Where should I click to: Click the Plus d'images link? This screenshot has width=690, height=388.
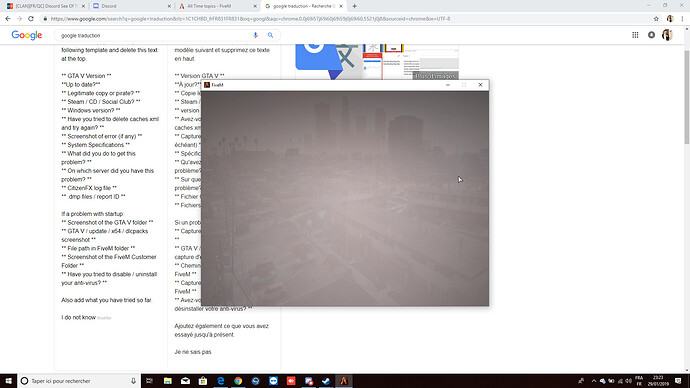pos(436,76)
